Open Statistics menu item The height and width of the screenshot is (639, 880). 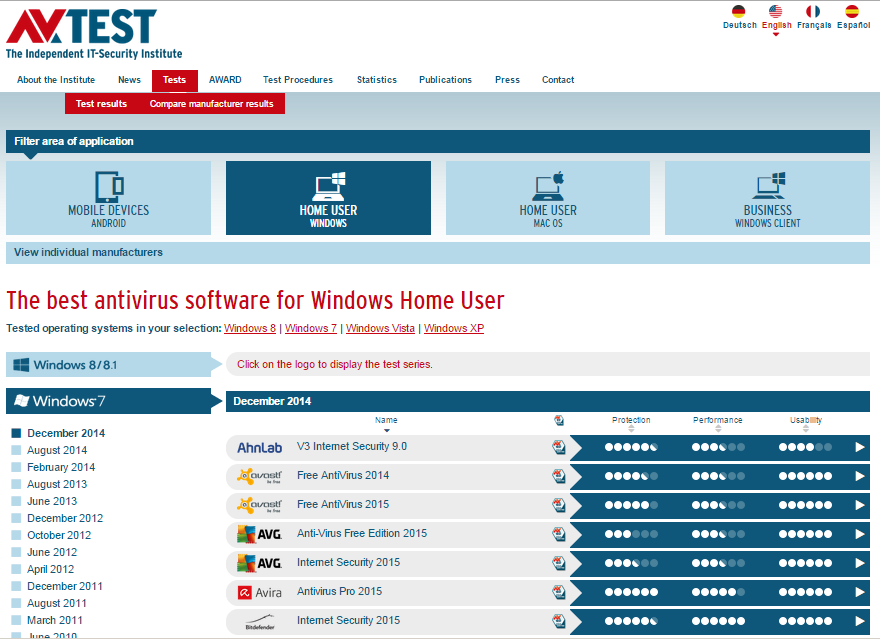(x=377, y=80)
